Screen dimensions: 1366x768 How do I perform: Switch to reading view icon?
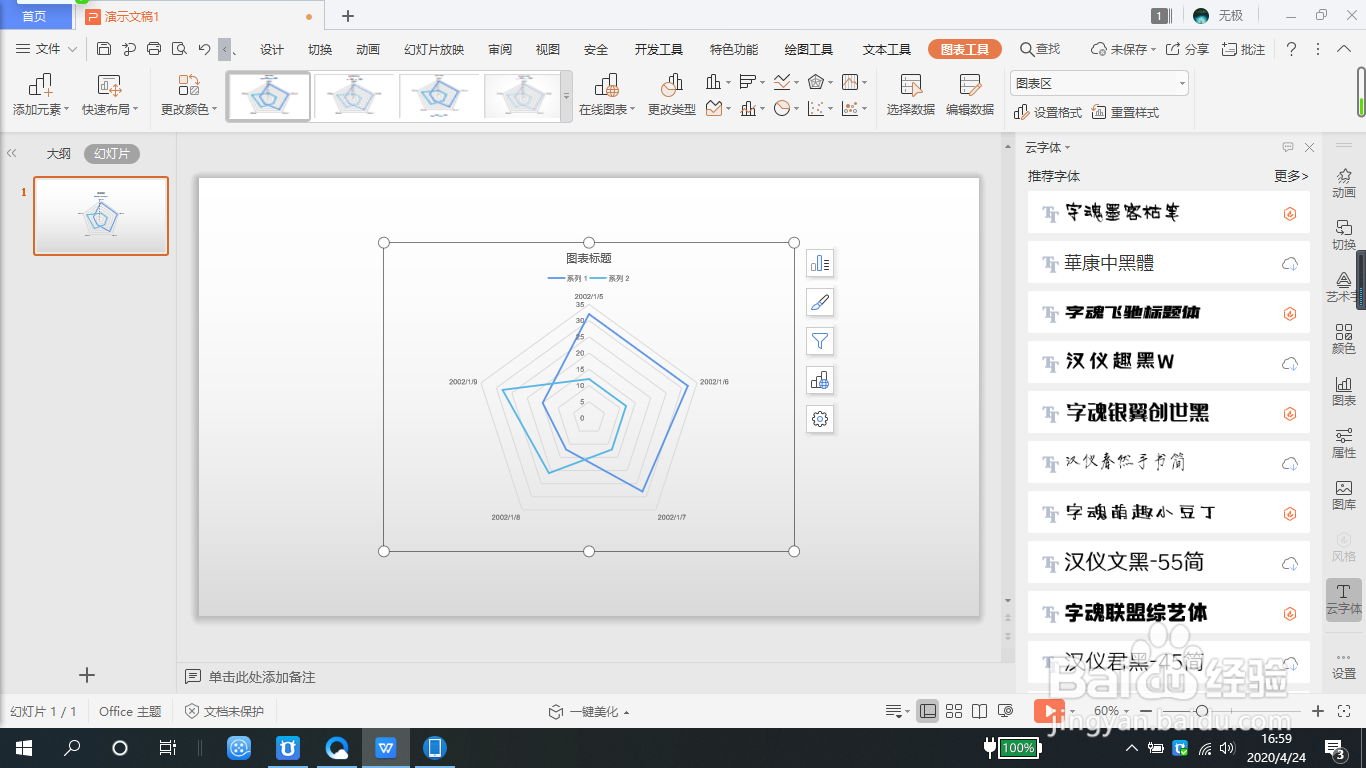coord(979,711)
